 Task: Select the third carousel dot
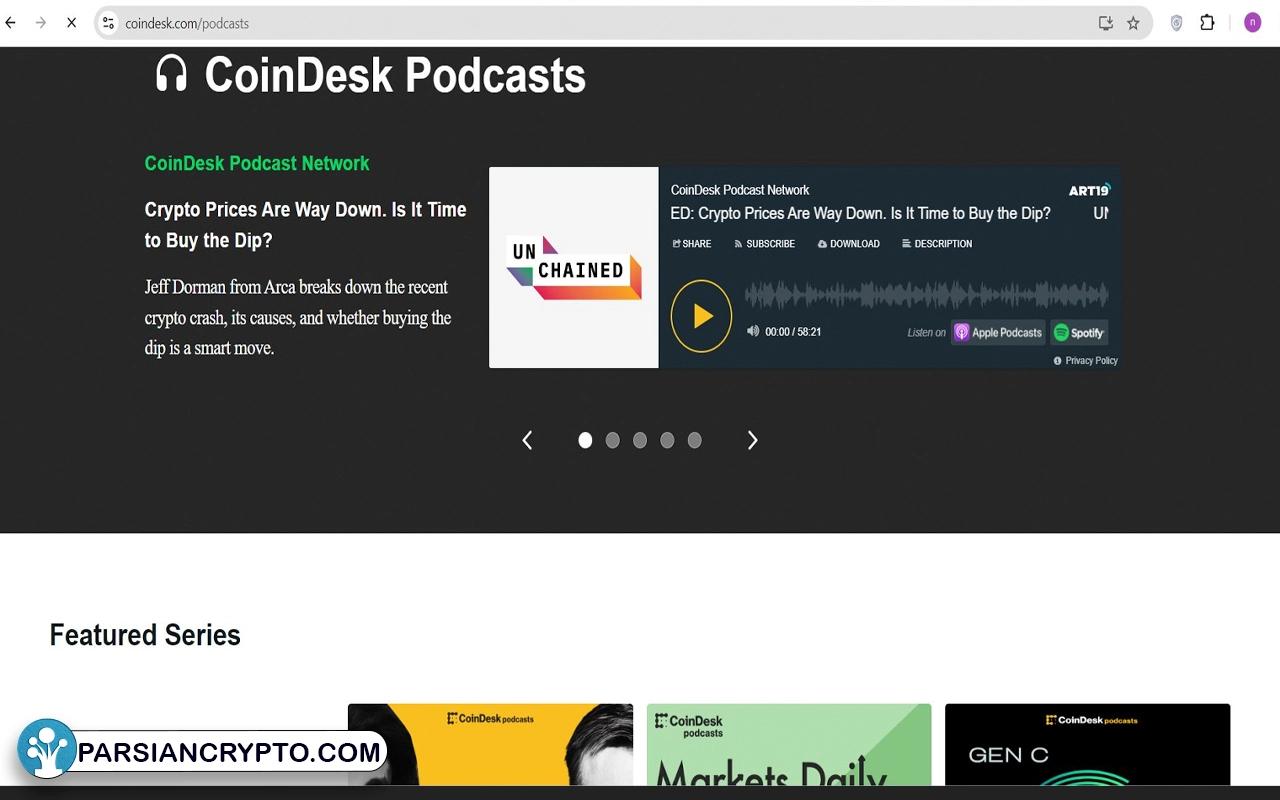click(640, 440)
